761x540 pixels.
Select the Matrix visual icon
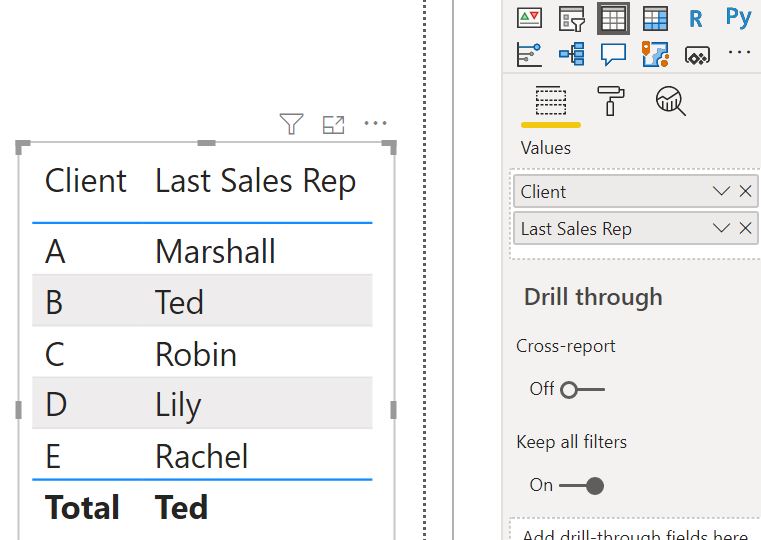(x=655, y=19)
